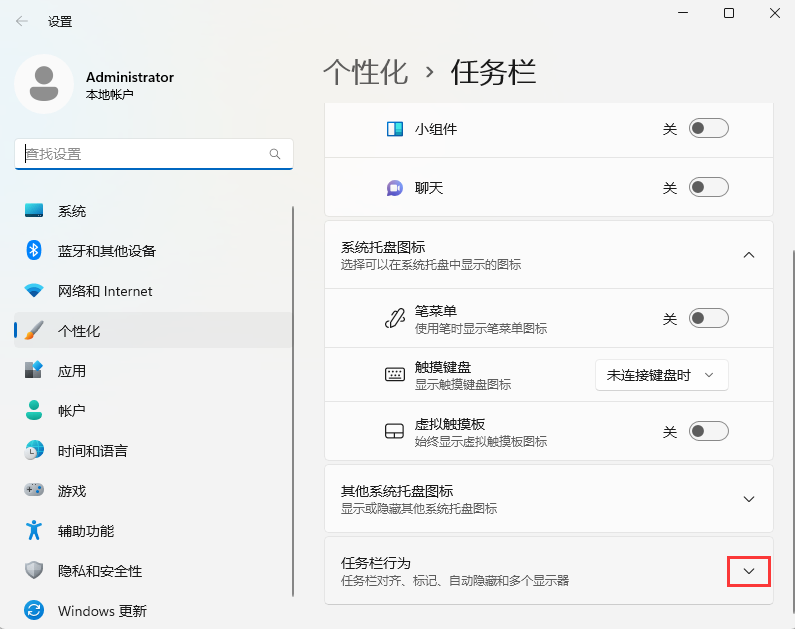Select the 应用 settings category
This screenshot has width=795, height=629.
[153, 371]
